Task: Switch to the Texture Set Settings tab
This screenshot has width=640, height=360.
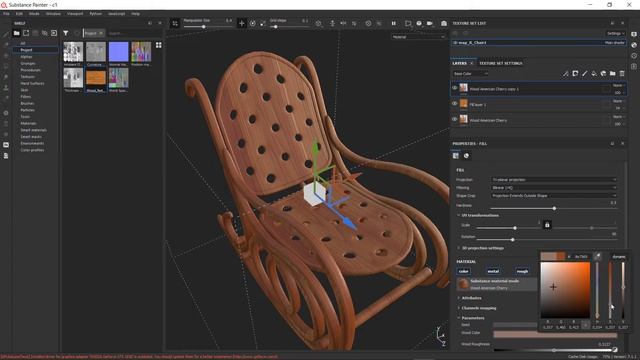Action: point(500,63)
